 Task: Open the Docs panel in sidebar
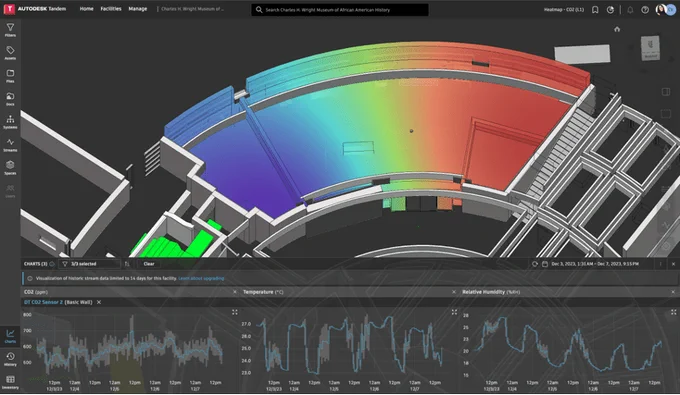coord(10,98)
